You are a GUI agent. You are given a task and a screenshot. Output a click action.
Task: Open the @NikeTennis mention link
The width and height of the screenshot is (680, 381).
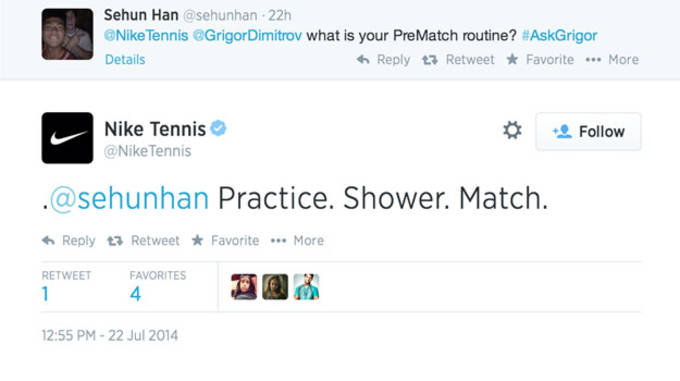[x=146, y=36]
